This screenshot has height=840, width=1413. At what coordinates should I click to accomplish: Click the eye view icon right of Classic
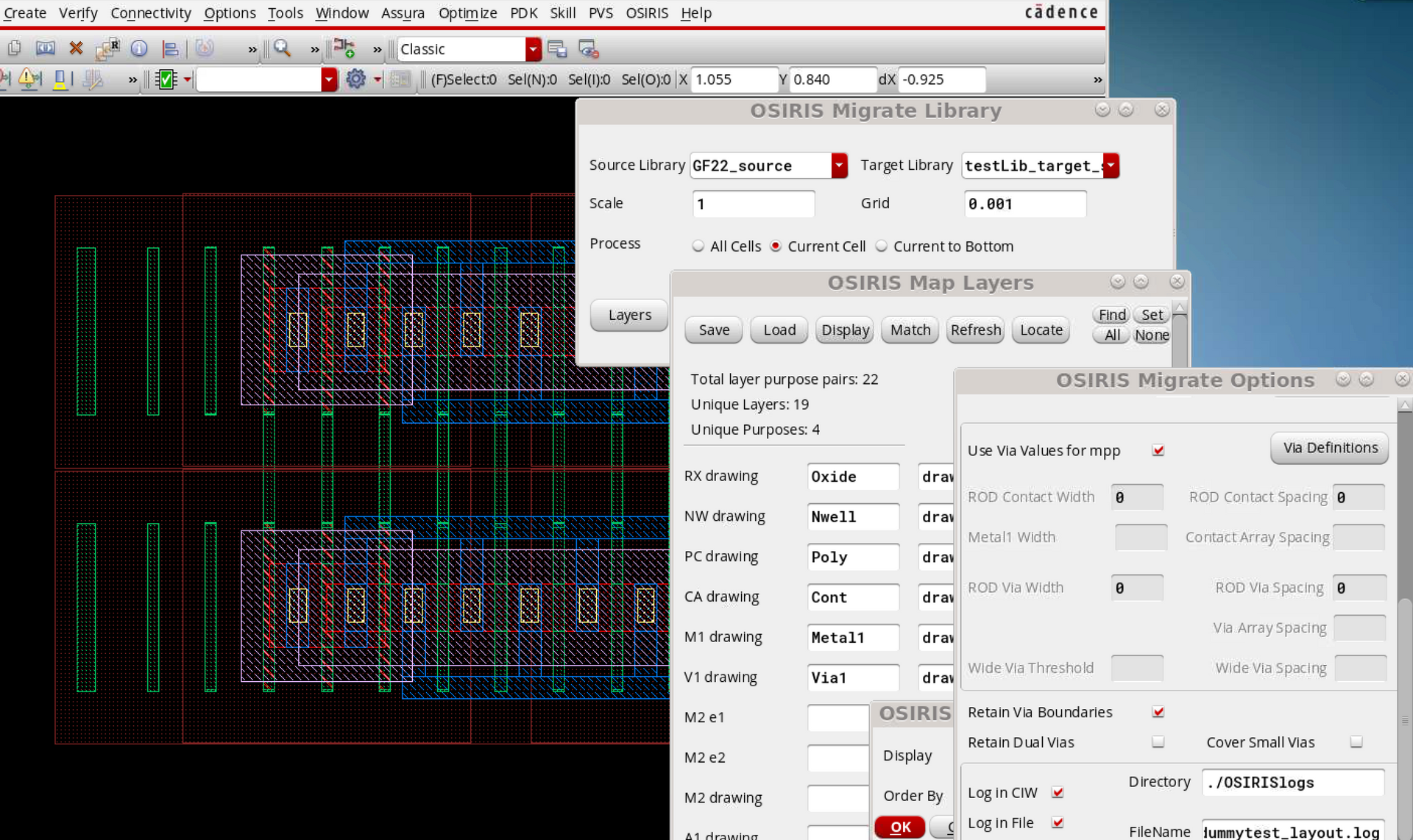coord(588,49)
